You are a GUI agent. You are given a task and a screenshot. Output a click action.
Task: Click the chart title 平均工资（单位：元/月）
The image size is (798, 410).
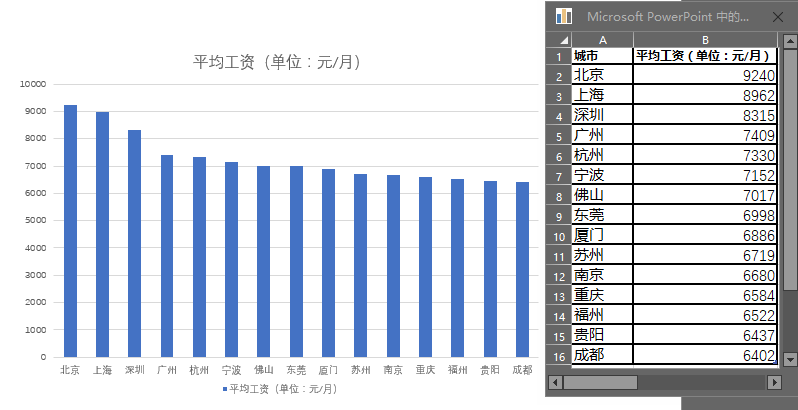[x=277, y=62]
